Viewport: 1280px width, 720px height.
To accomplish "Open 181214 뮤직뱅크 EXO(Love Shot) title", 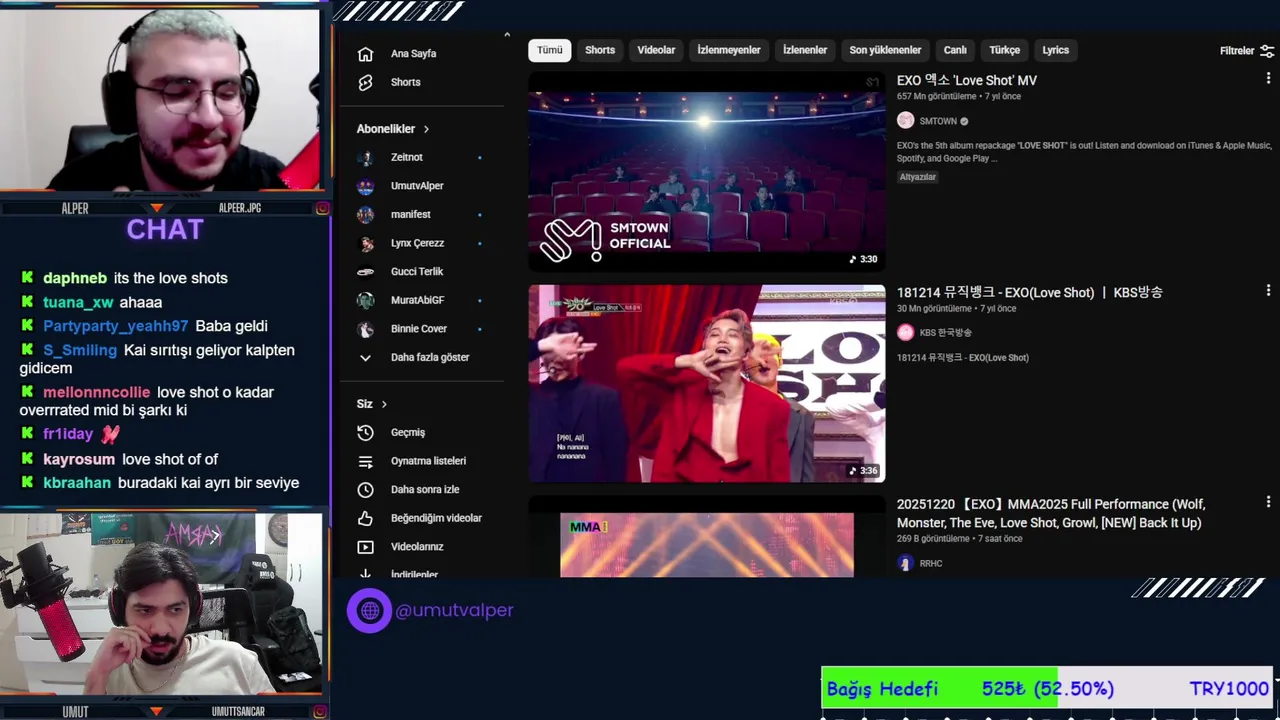I will click(1030, 292).
